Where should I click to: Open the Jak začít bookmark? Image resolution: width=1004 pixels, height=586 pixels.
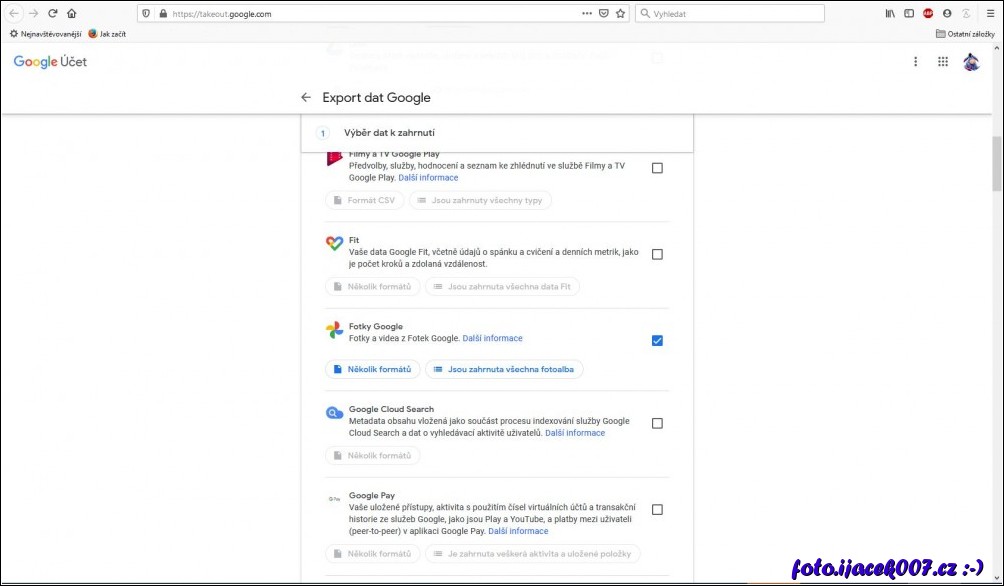[107, 34]
